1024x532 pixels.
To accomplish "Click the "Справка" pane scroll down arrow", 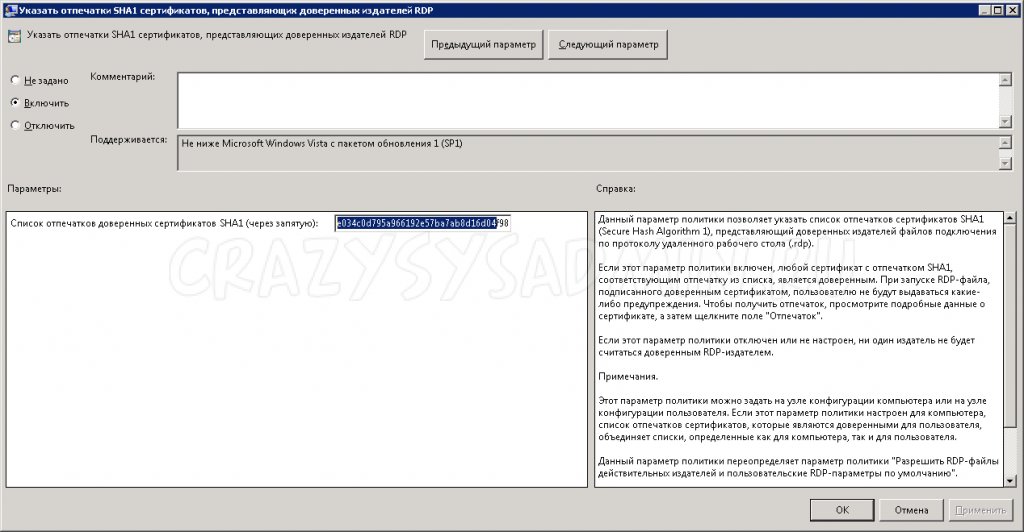I will [1011, 480].
